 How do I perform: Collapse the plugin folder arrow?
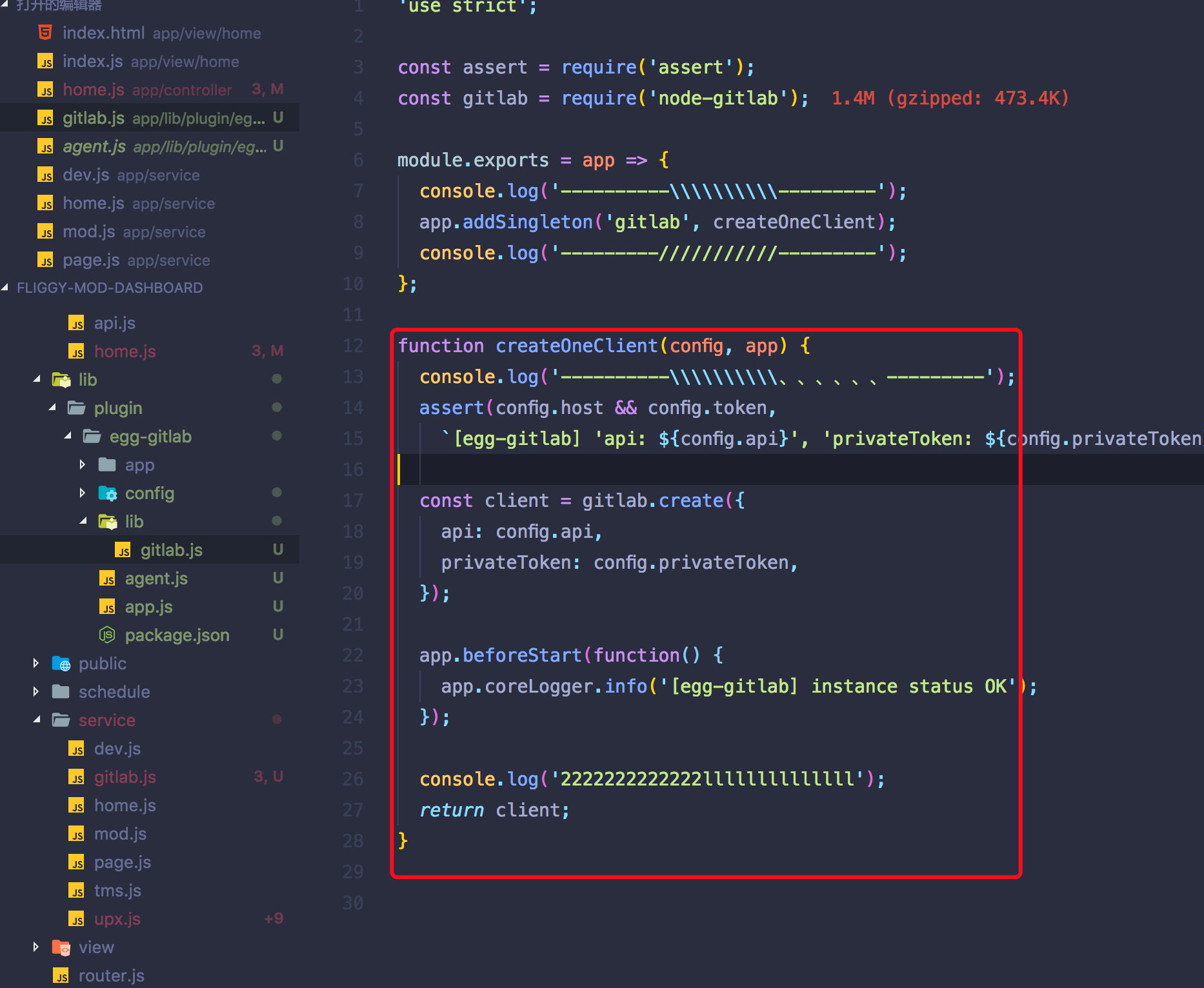[52, 408]
